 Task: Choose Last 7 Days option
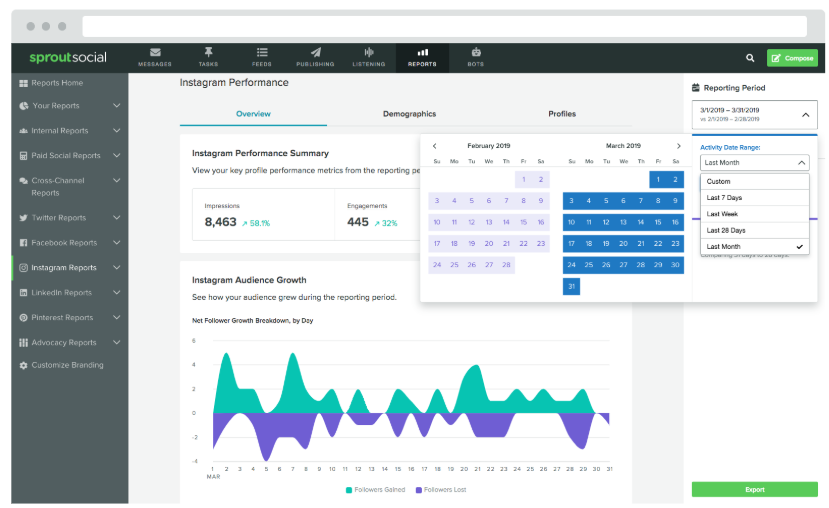point(754,198)
